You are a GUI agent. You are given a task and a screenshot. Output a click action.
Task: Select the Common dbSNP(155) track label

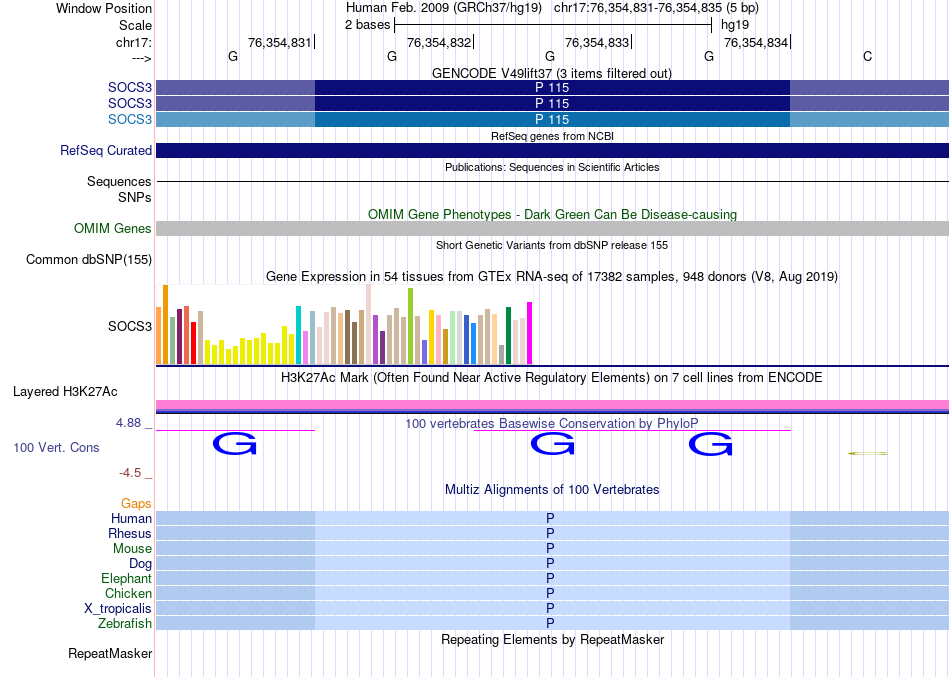tap(88, 259)
